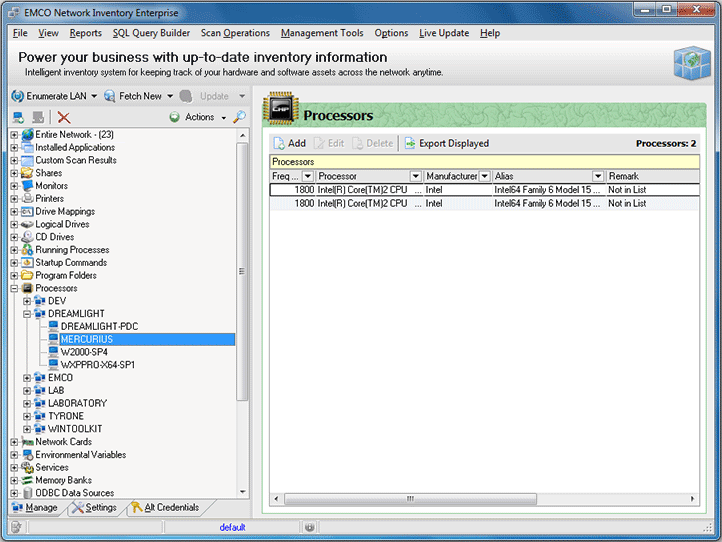Image resolution: width=722 pixels, height=542 pixels.
Task: Open the Alias column filter dropdown
Action: pyautogui.click(x=598, y=176)
